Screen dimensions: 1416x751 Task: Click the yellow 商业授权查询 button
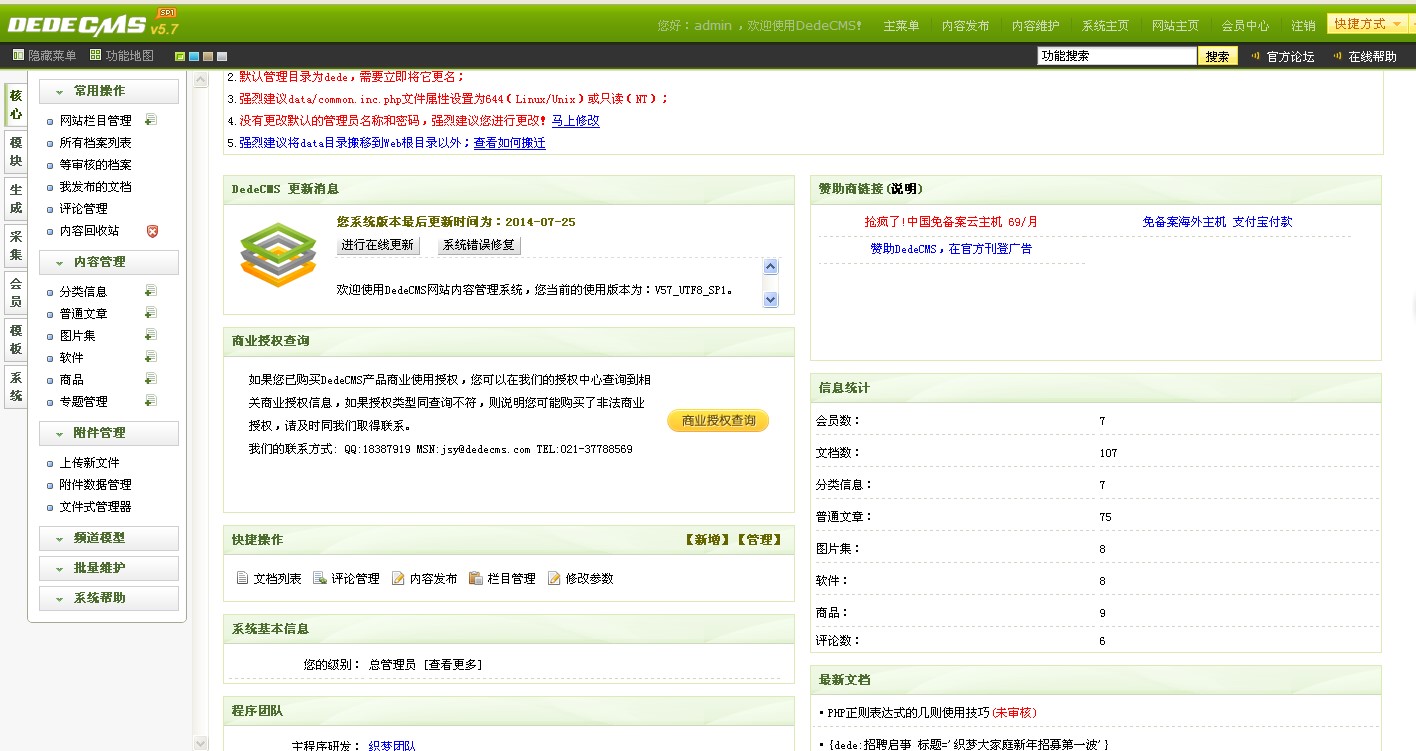coord(718,421)
